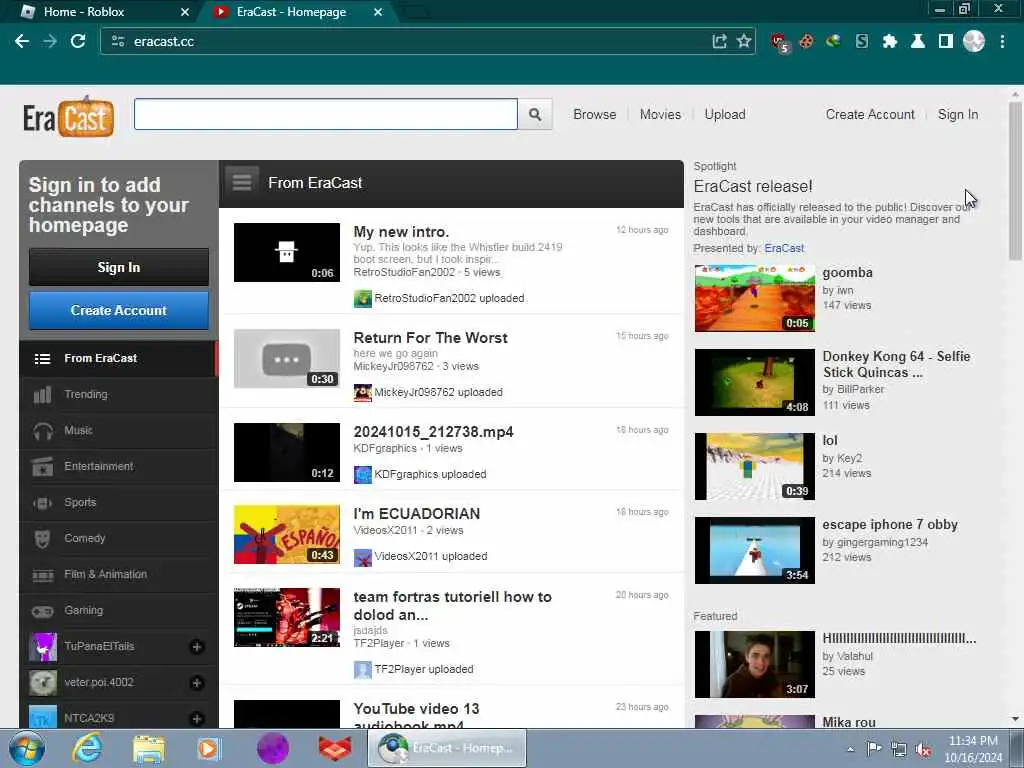This screenshot has width=1024, height=768.
Task: Click the EraCast pumpkin logo
Action: 69,118
